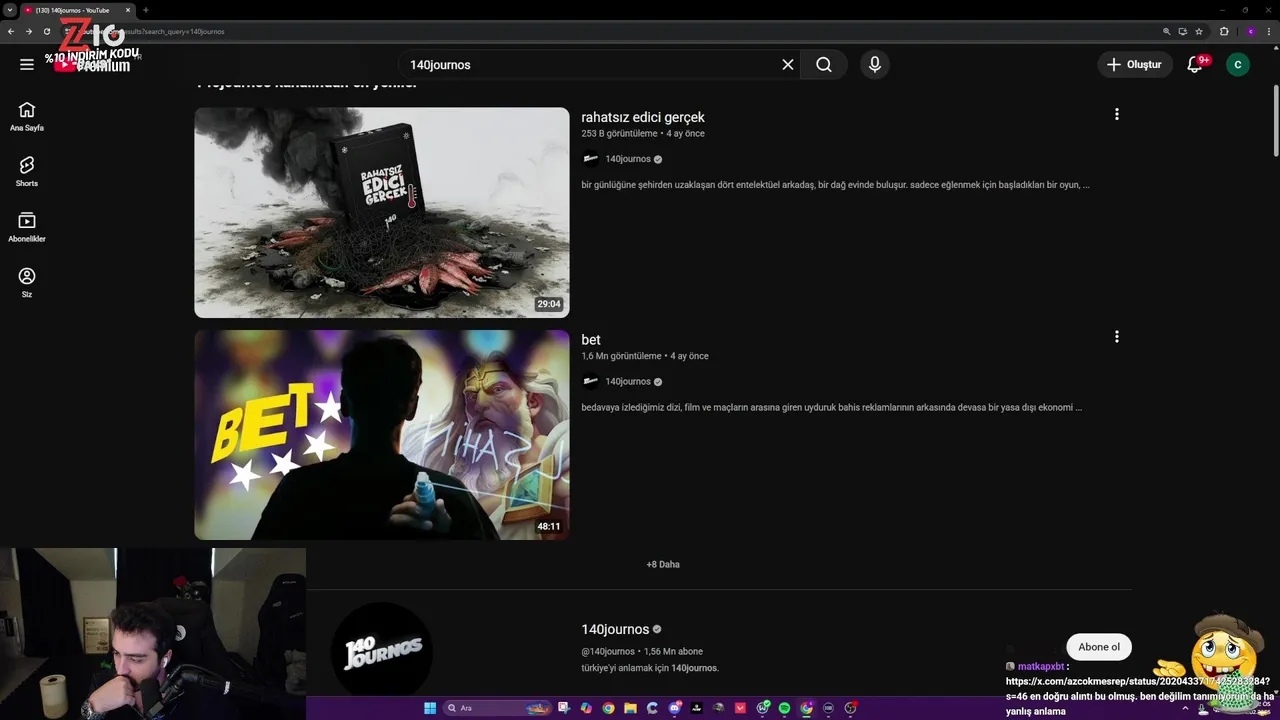Open options for bet video

1117,337
